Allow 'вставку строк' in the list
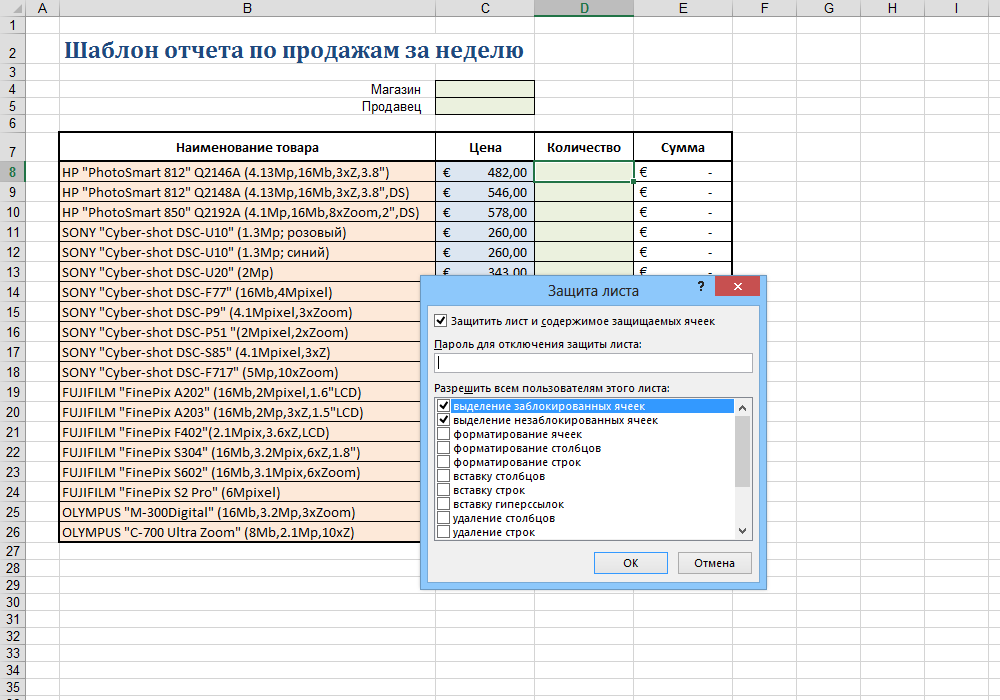 tap(444, 490)
